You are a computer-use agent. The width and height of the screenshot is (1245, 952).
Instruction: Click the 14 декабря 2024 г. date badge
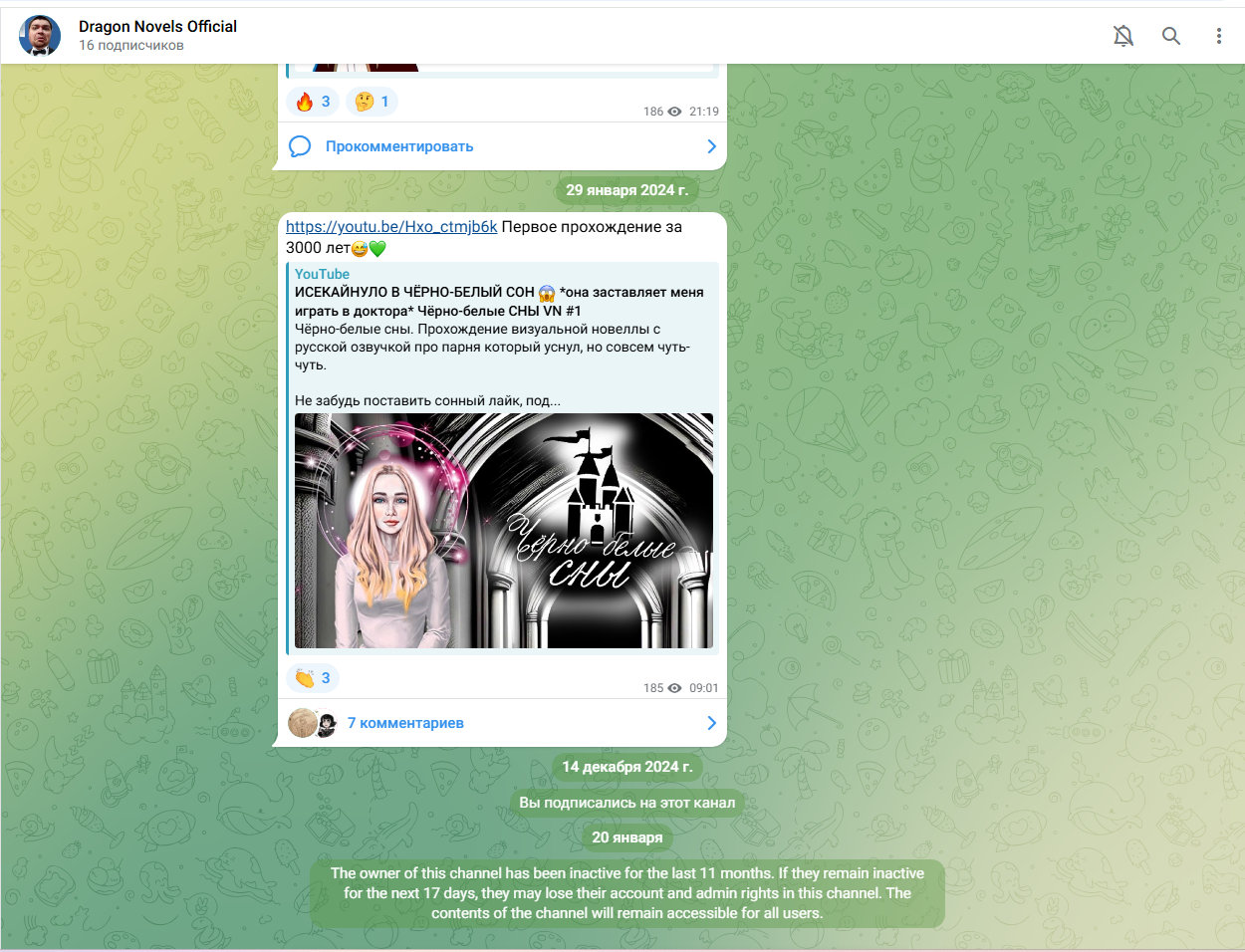pyautogui.click(x=627, y=767)
